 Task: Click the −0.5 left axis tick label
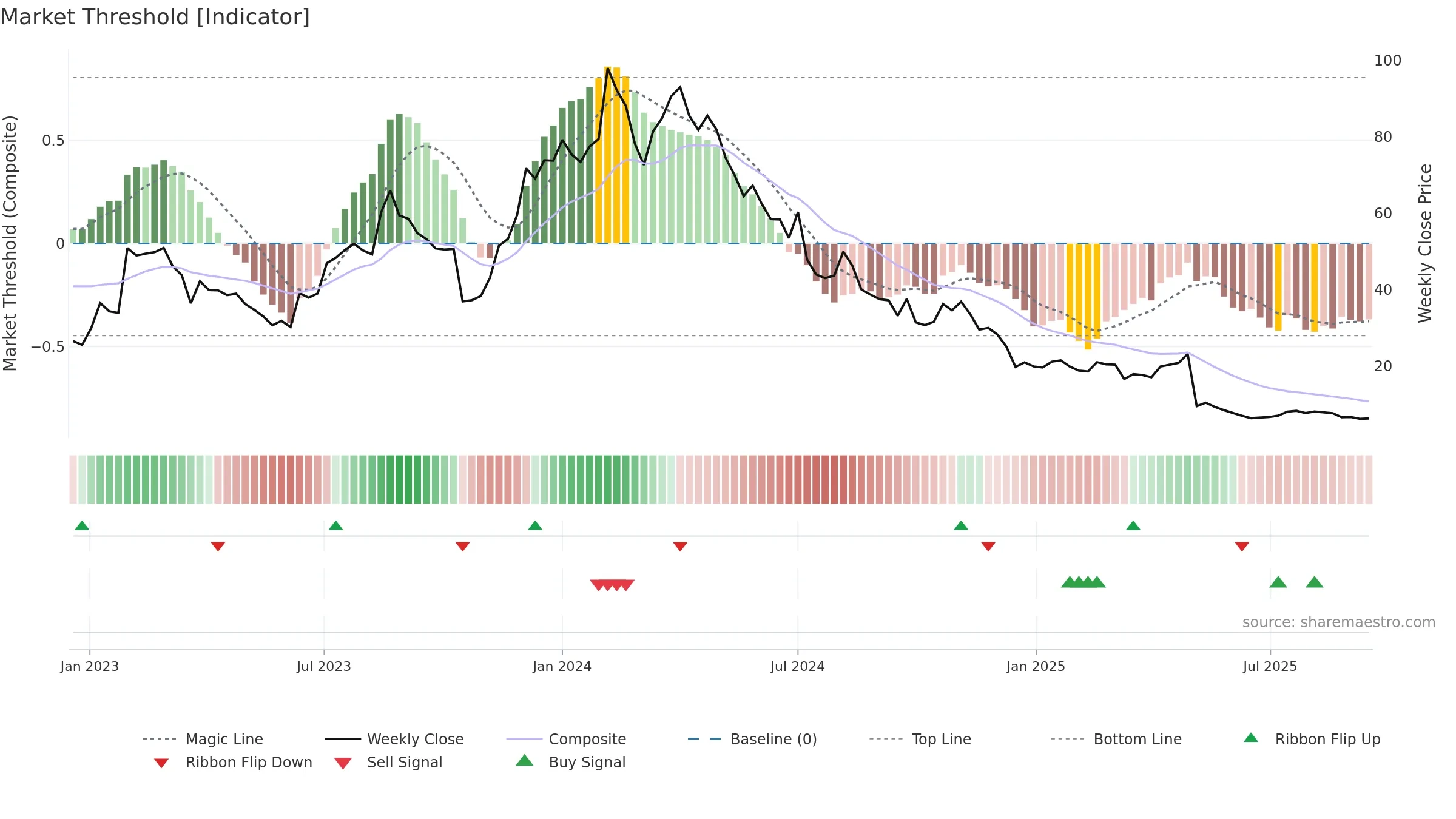(x=48, y=347)
